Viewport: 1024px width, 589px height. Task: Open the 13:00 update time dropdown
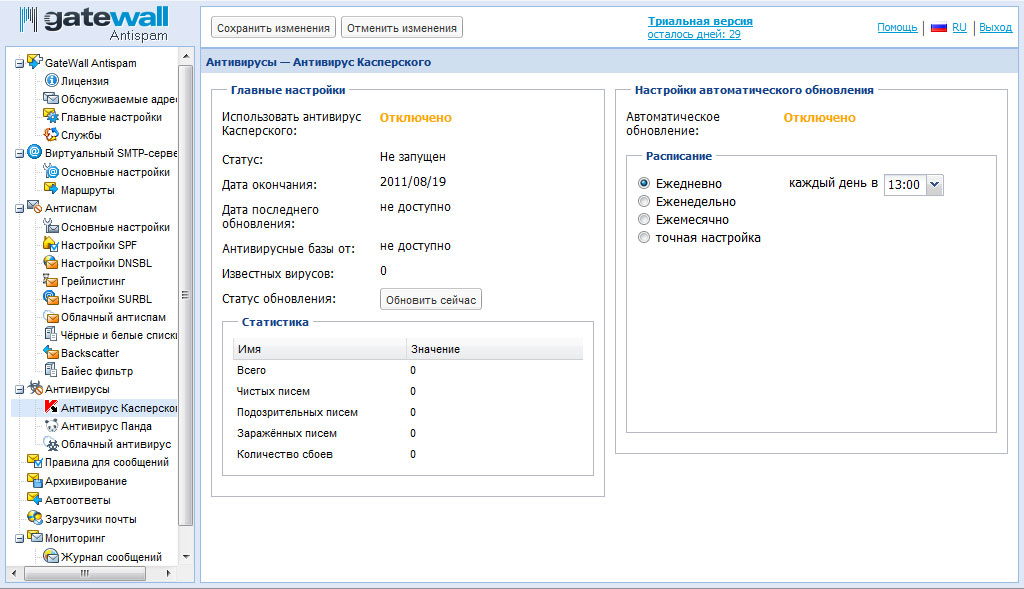tap(935, 184)
